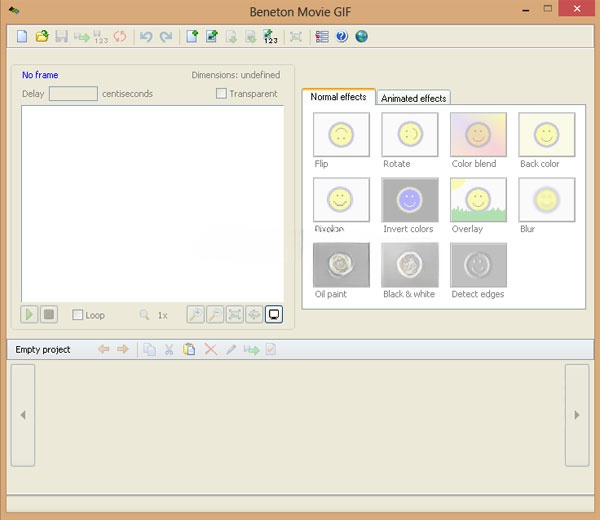The height and width of the screenshot is (520, 600).
Task: Click the red X delete frame icon
Action: (210, 349)
